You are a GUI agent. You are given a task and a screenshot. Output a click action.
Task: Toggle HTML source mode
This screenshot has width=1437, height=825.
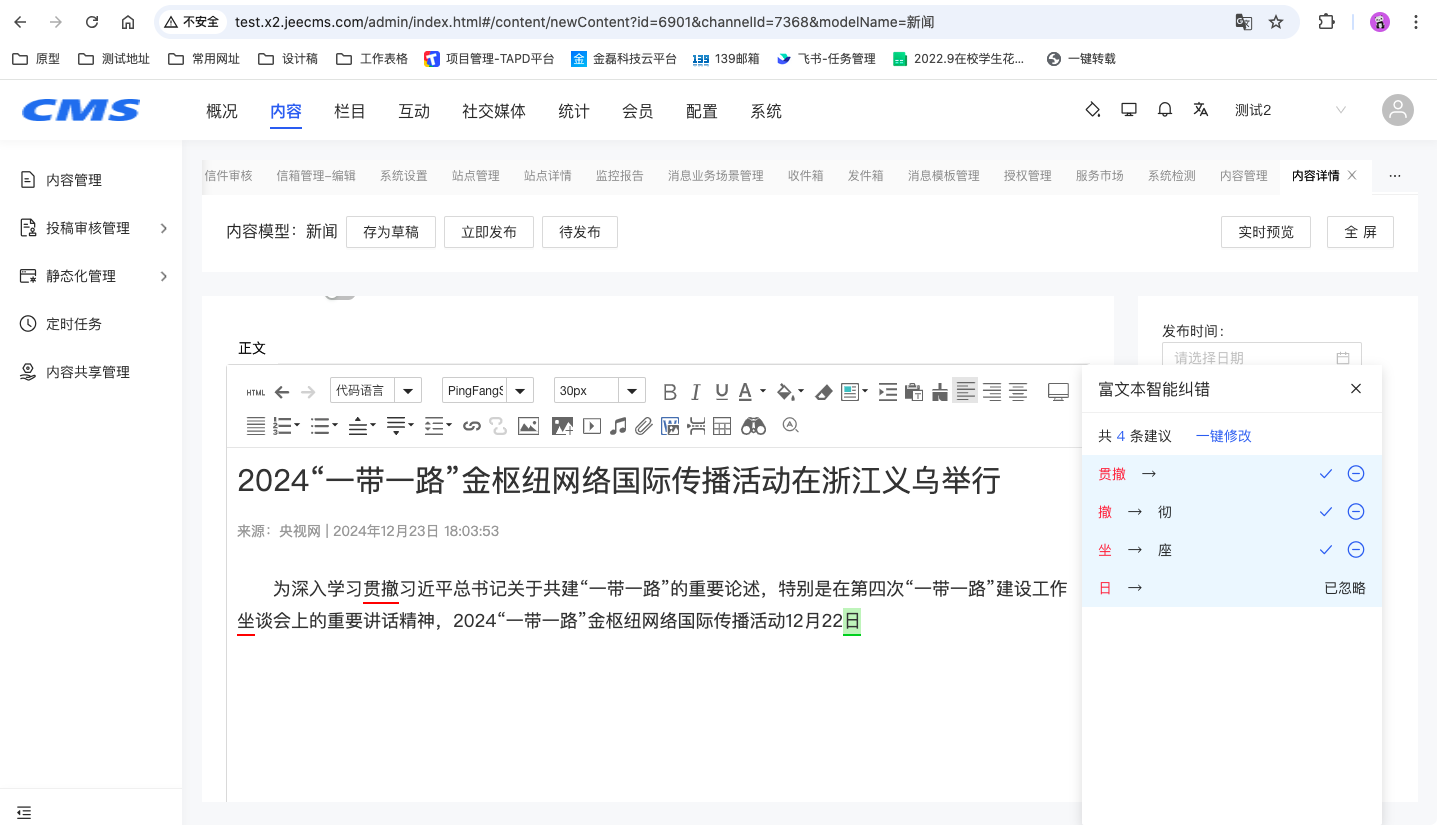[256, 392]
